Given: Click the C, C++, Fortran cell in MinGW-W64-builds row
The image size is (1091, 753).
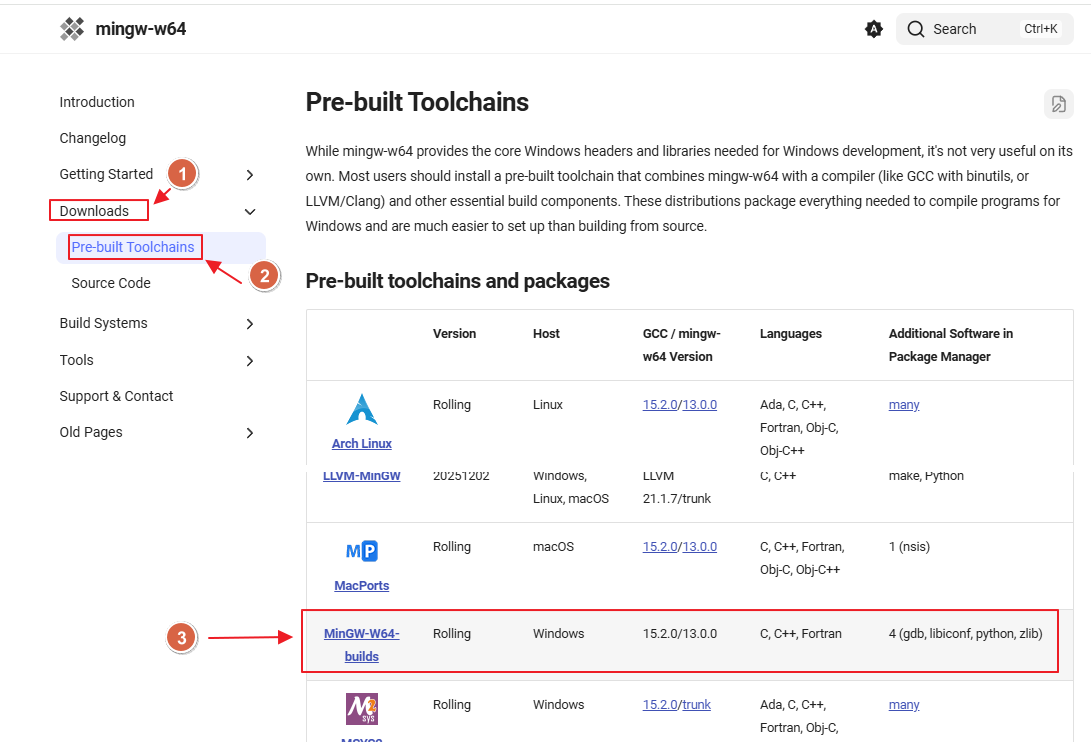Looking at the screenshot, I should pos(800,634).
